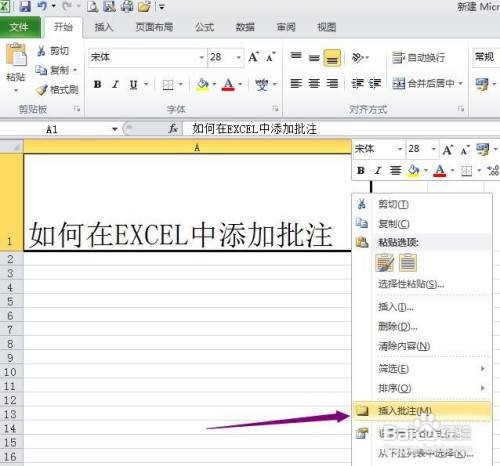Select the Format Painter brush
The width and height of the screenshot is (500, 466).
pos(57,90)
